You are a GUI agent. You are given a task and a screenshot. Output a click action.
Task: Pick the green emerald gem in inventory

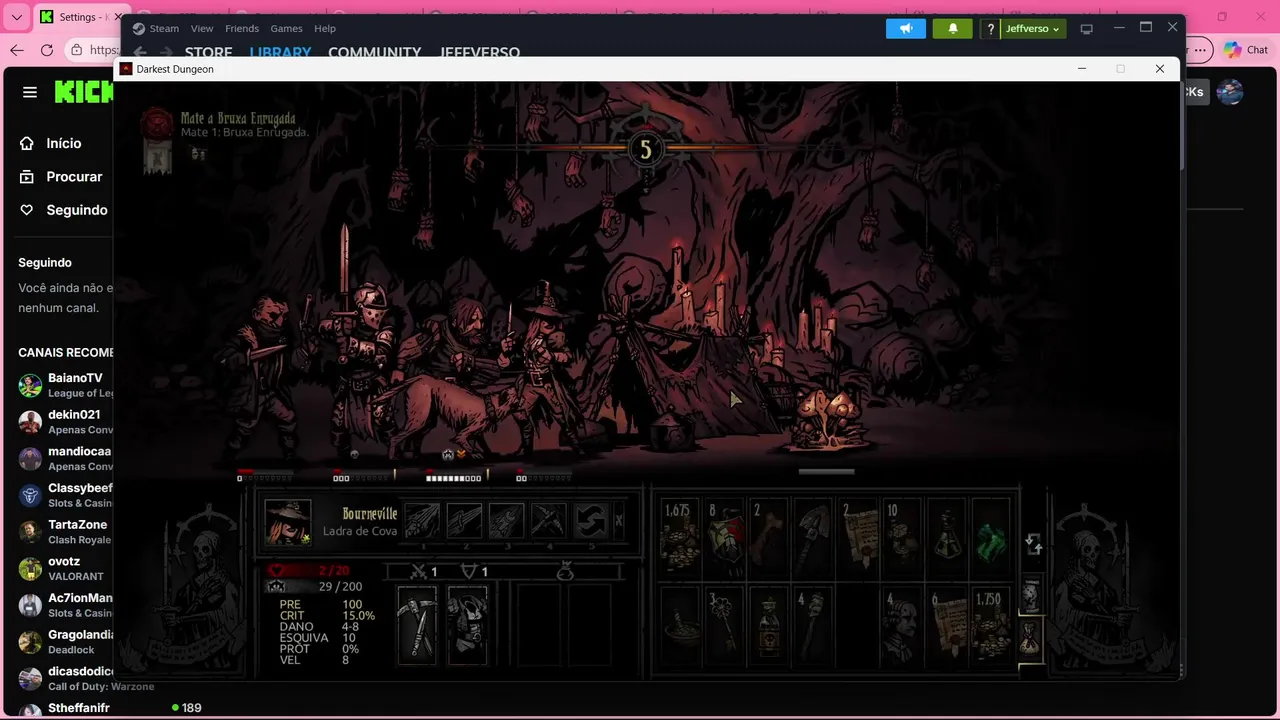[x=991, y=538]
